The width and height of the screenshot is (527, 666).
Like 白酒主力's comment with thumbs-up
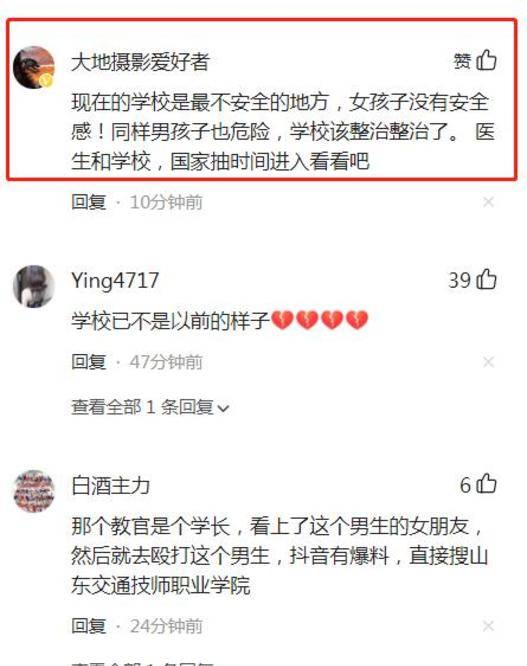(486, 484)
